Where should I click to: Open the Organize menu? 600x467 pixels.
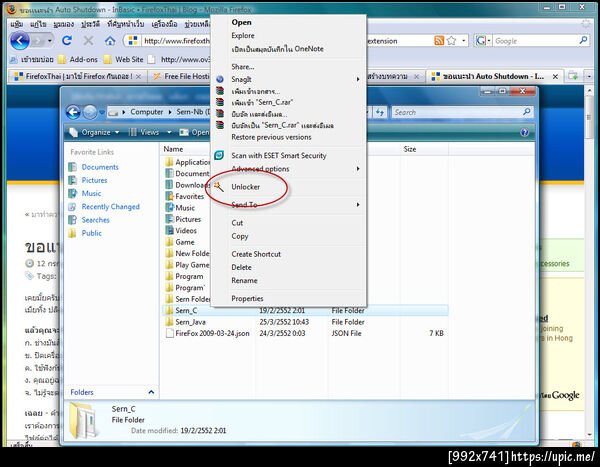(95, 132)
